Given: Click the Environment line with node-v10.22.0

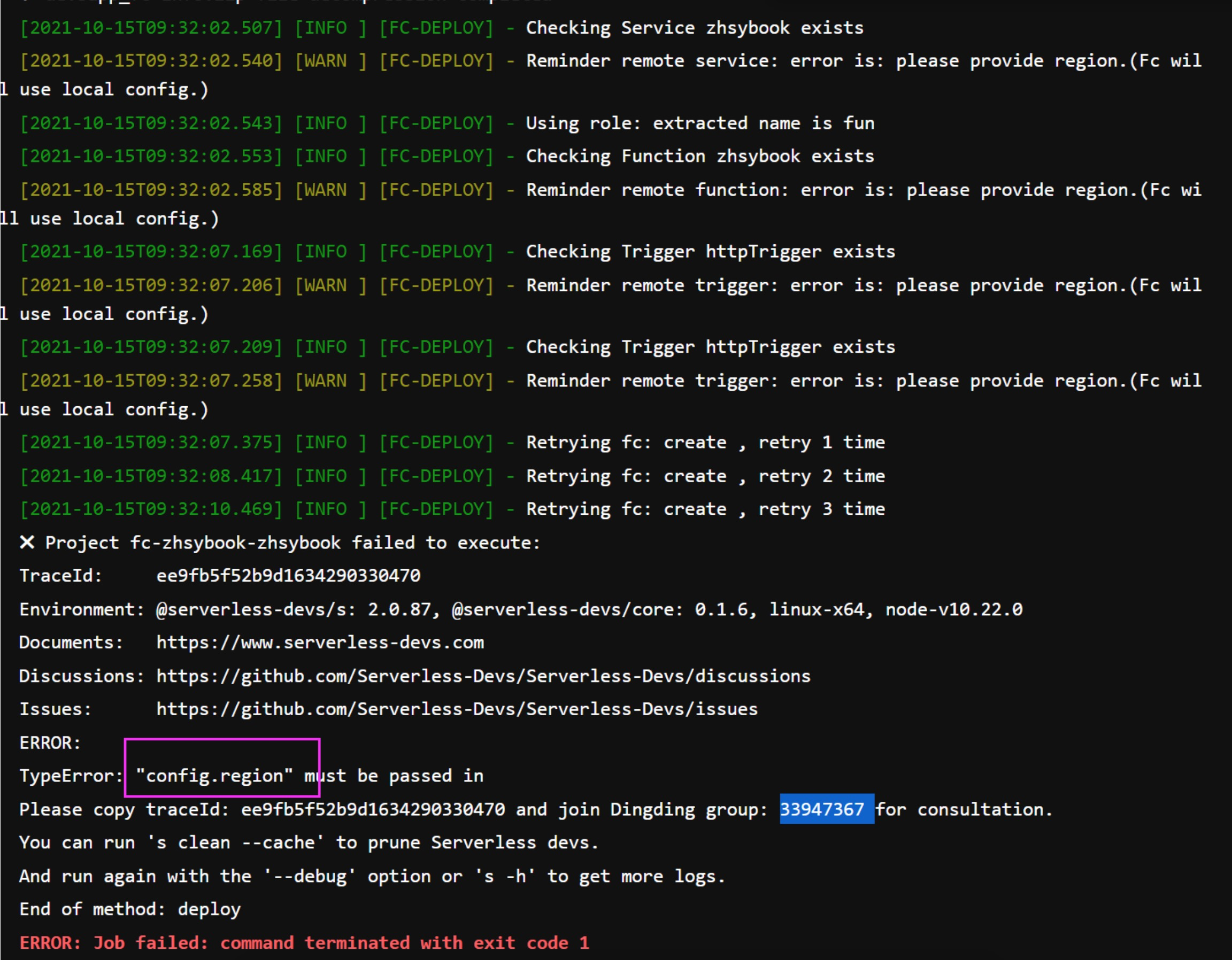Looking at the screenshot, I should click(521, 609).
